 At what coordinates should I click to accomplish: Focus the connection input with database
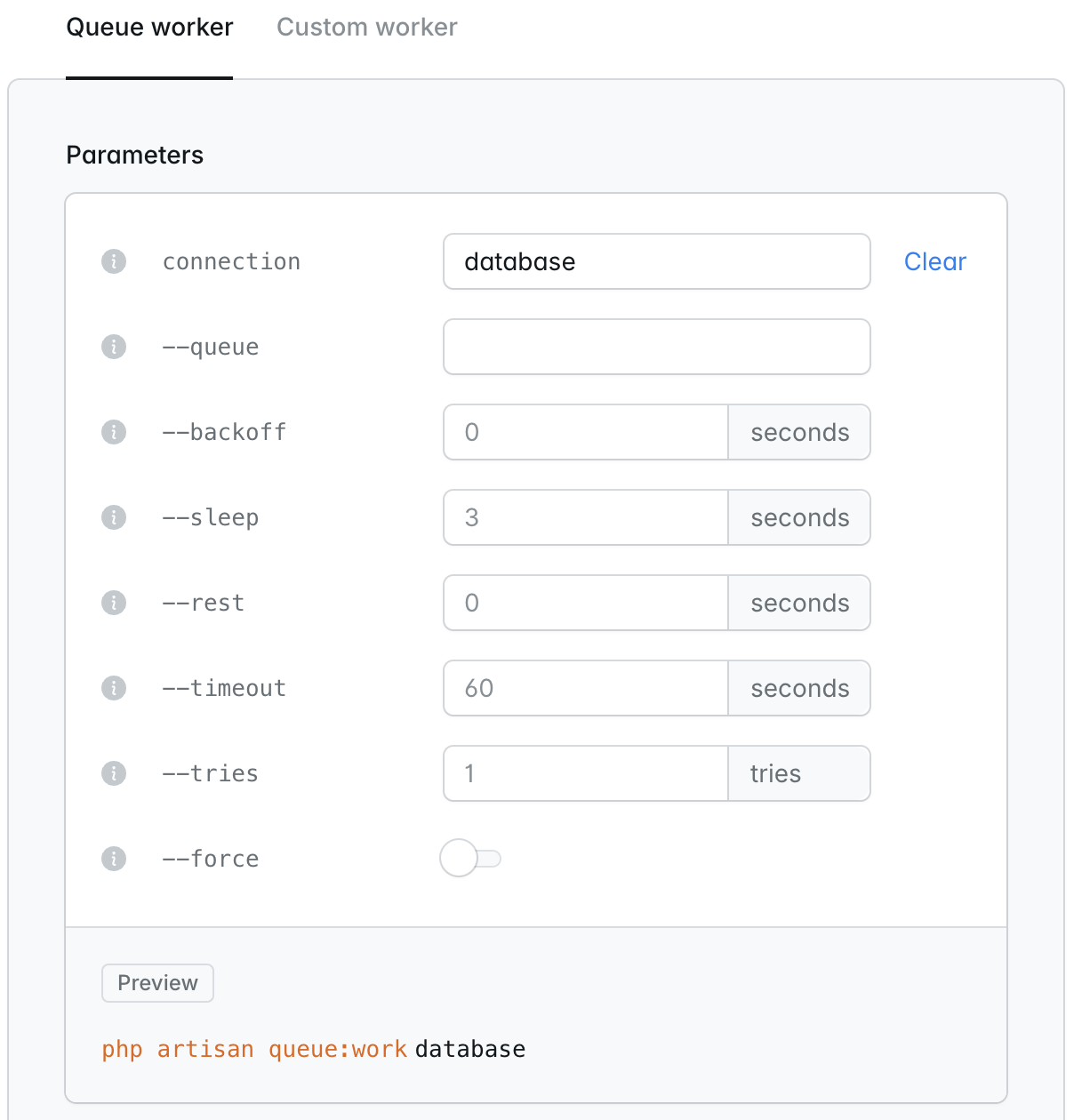pos(656,261)
